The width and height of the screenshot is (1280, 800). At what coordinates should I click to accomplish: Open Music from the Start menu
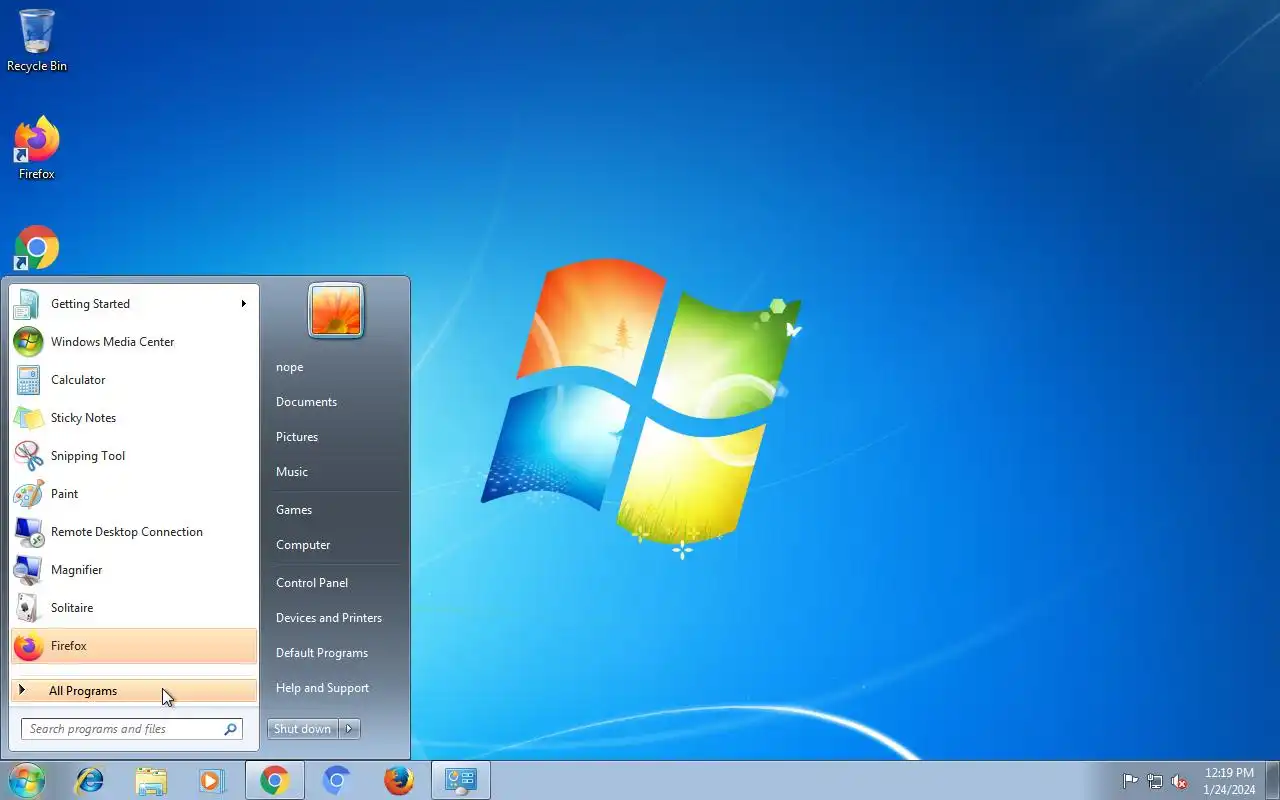pos(292,472)
